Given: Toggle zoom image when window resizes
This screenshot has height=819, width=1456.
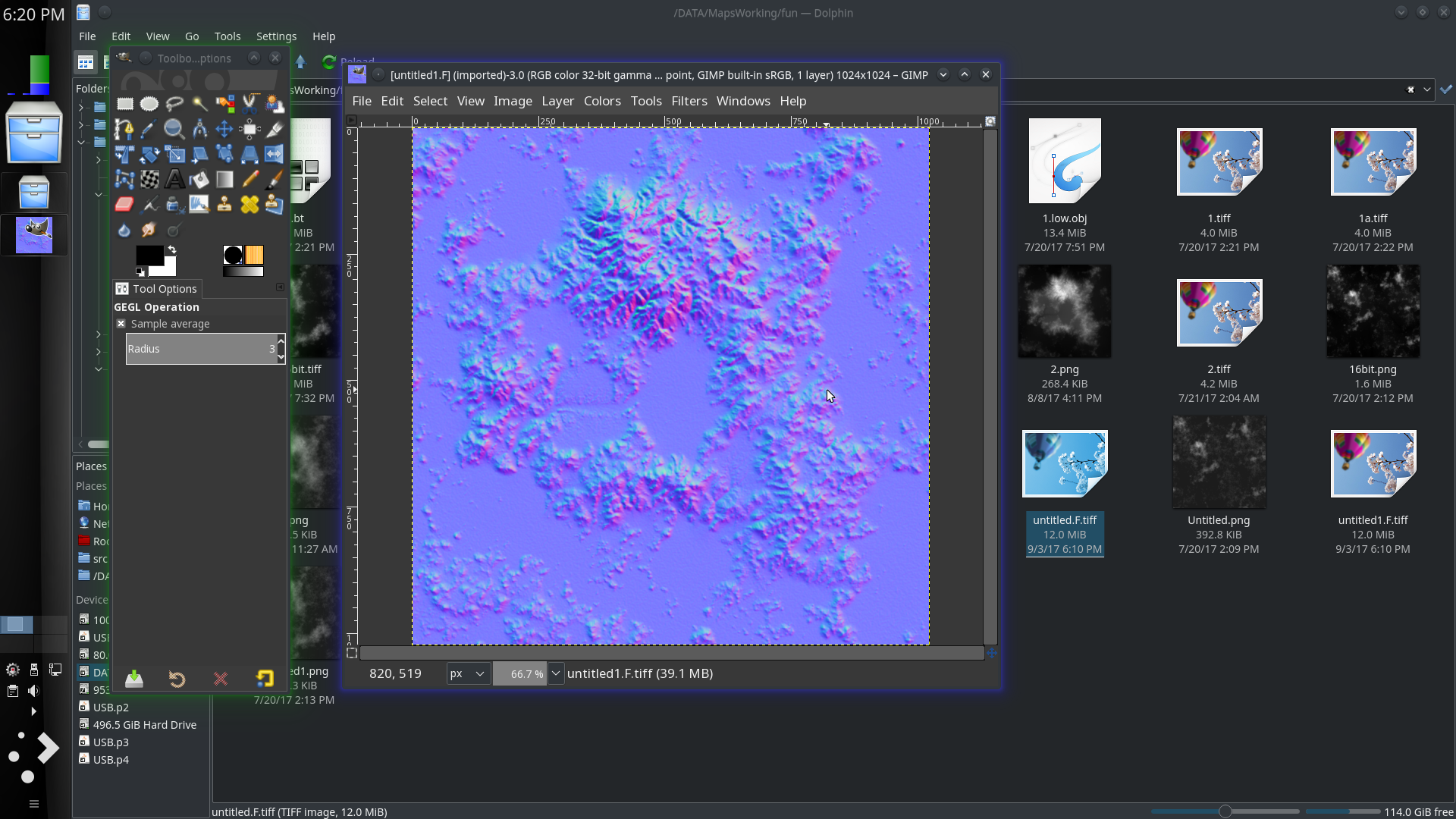Looking at the screenshot, I should [x=990, y=121].
